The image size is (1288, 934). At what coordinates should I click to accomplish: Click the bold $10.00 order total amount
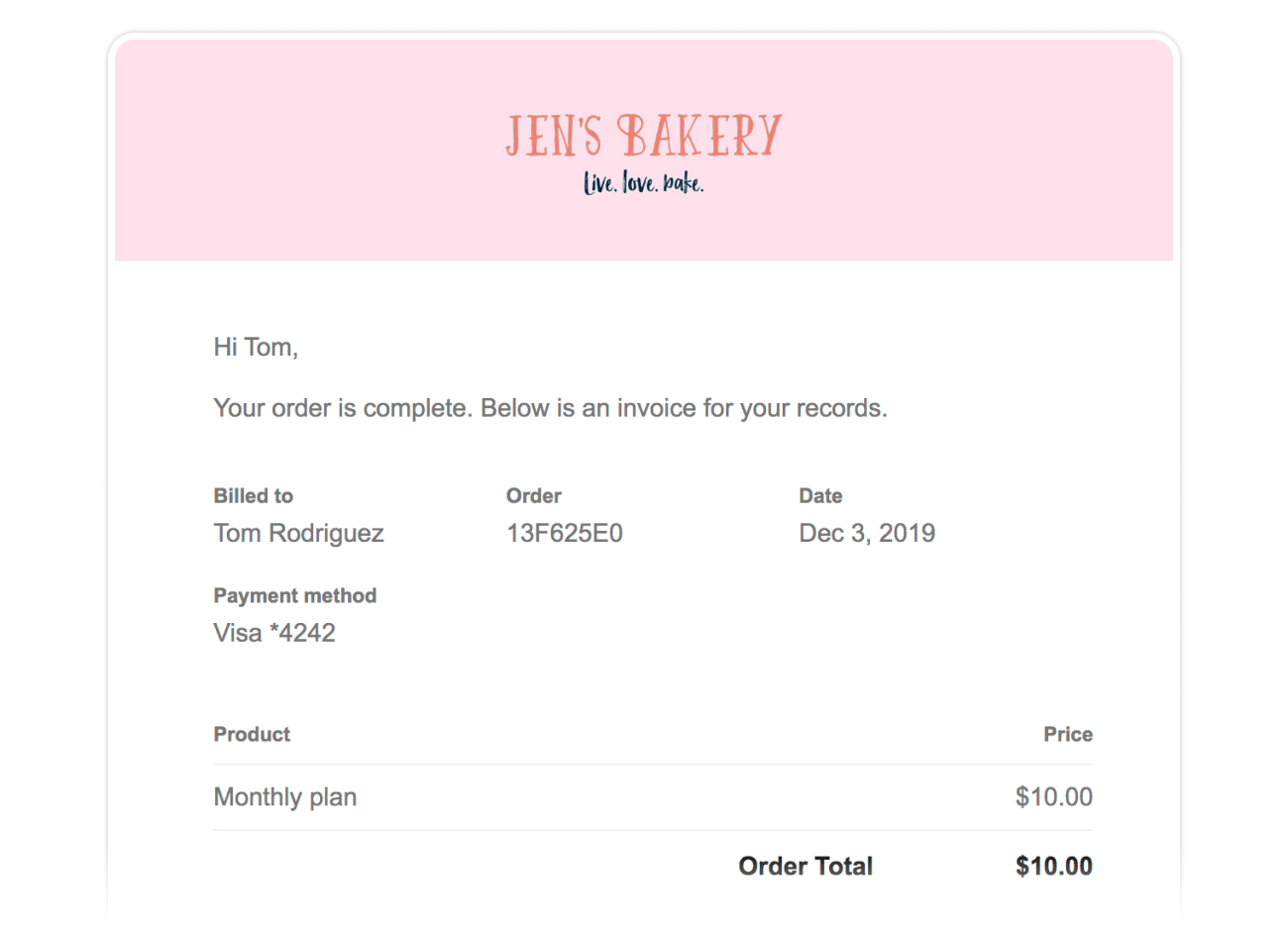1053,867
